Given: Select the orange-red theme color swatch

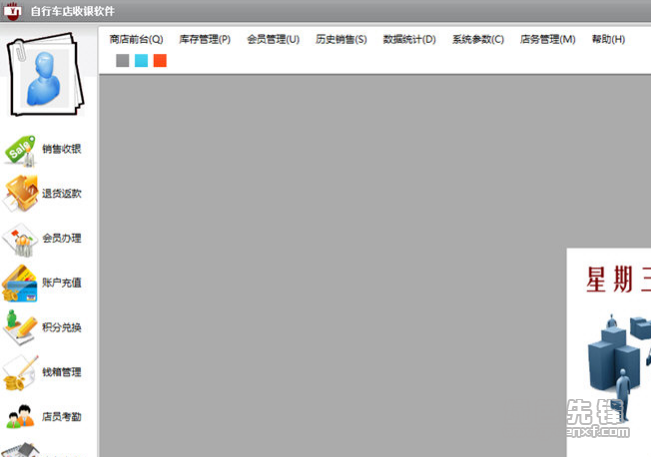Looking at the screenshot, I should (x=160, y=61).
